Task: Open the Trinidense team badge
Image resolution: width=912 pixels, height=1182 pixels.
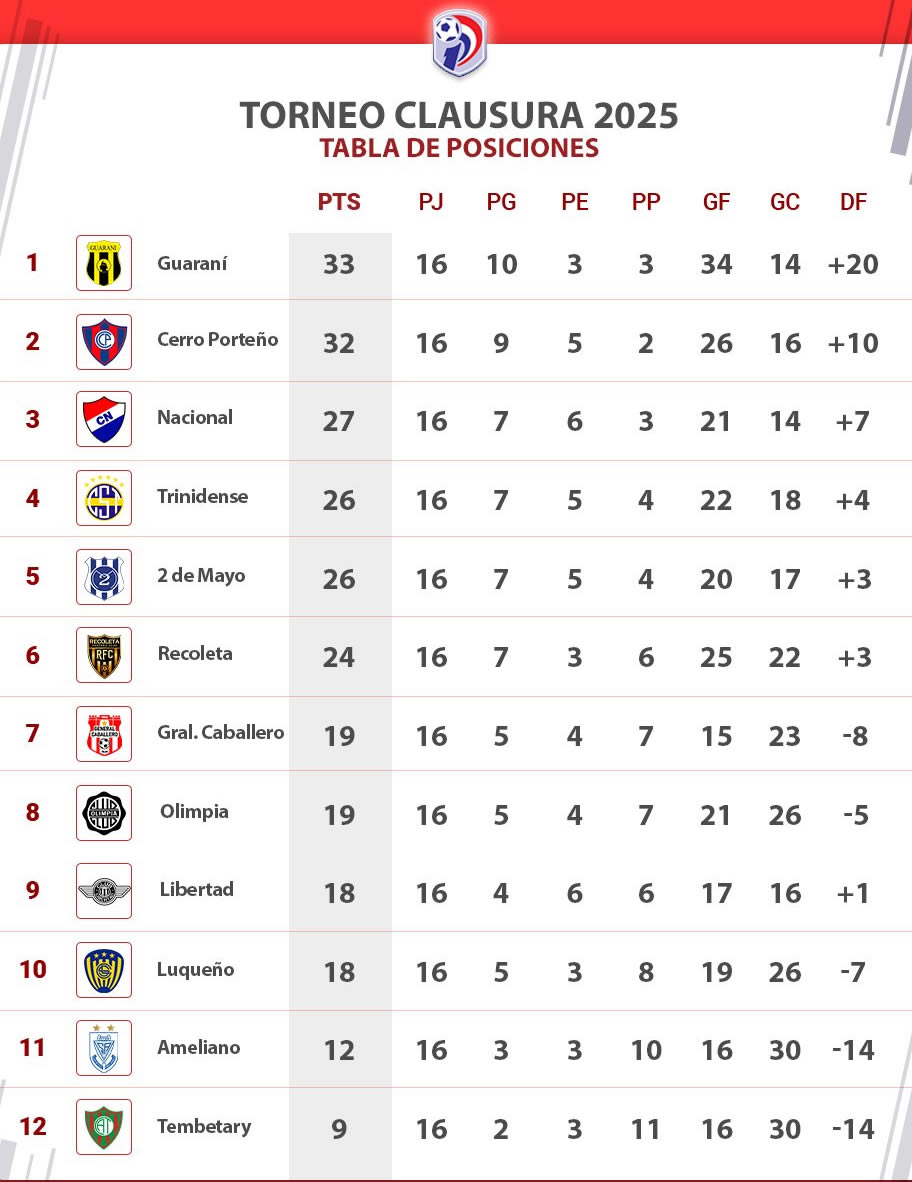Action: click(x=104, y=497)
